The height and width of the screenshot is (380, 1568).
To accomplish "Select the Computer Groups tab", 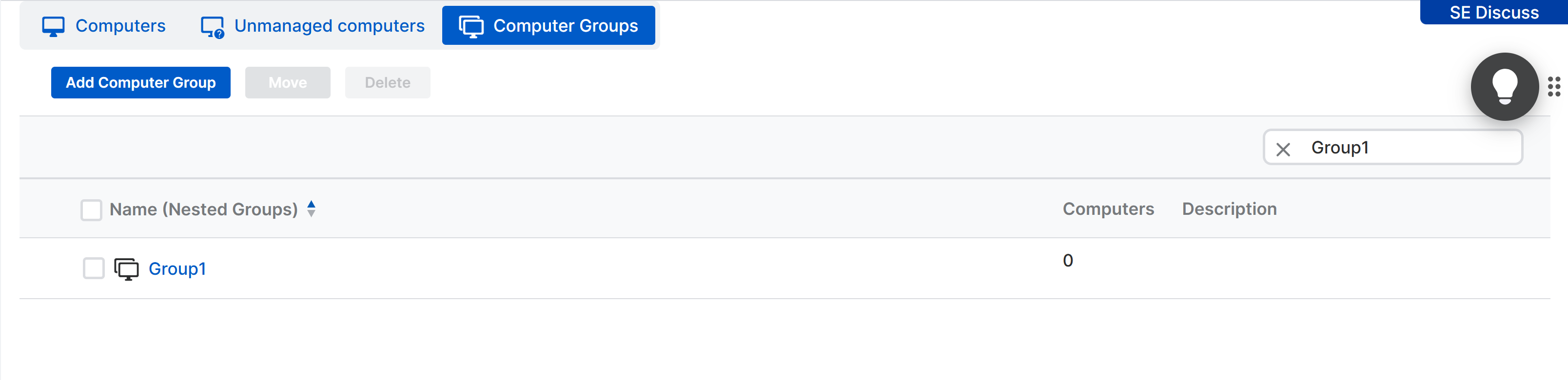I will point(549,25).
